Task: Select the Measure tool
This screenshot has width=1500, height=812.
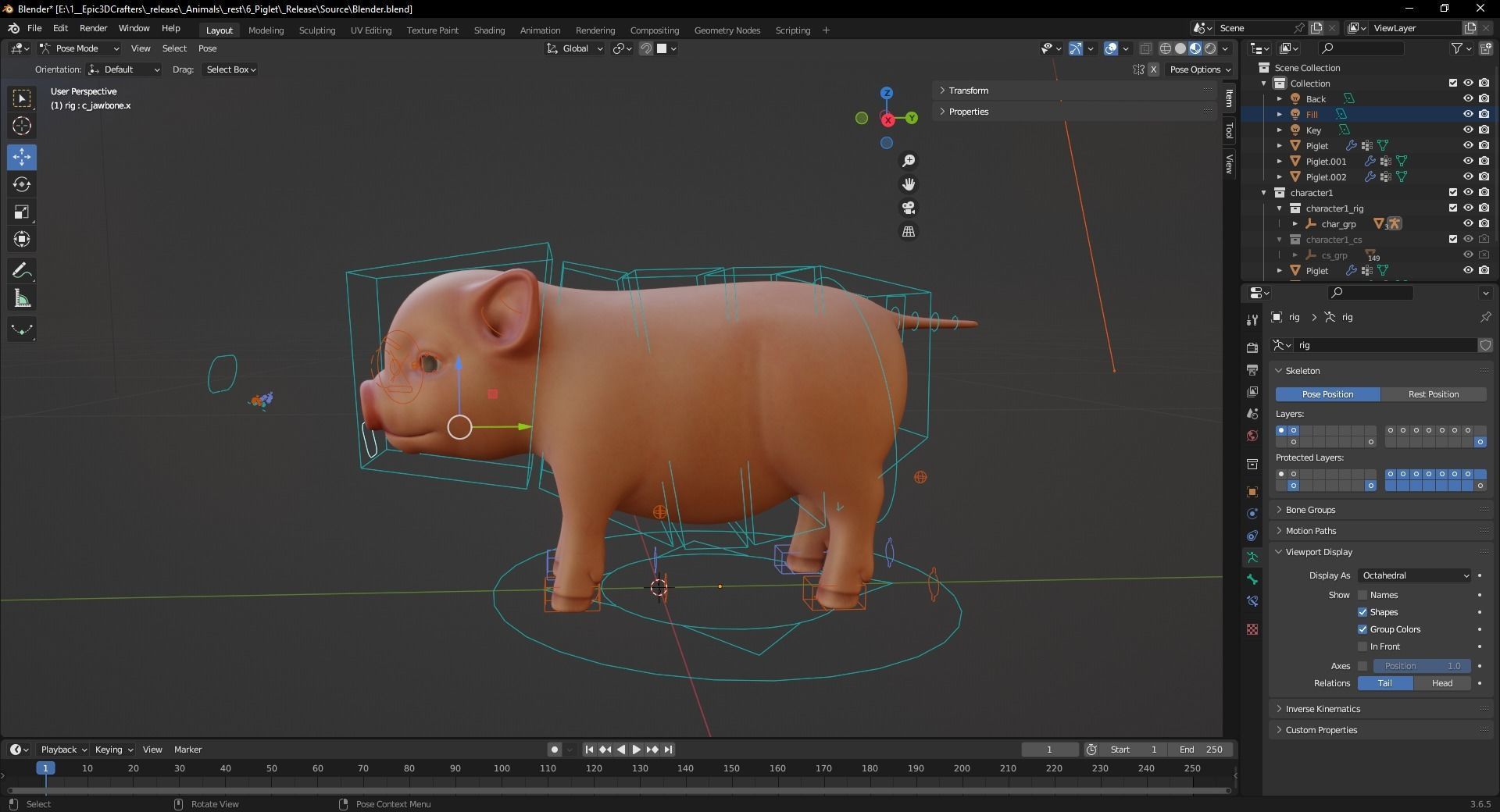Action: pos(22,298)
